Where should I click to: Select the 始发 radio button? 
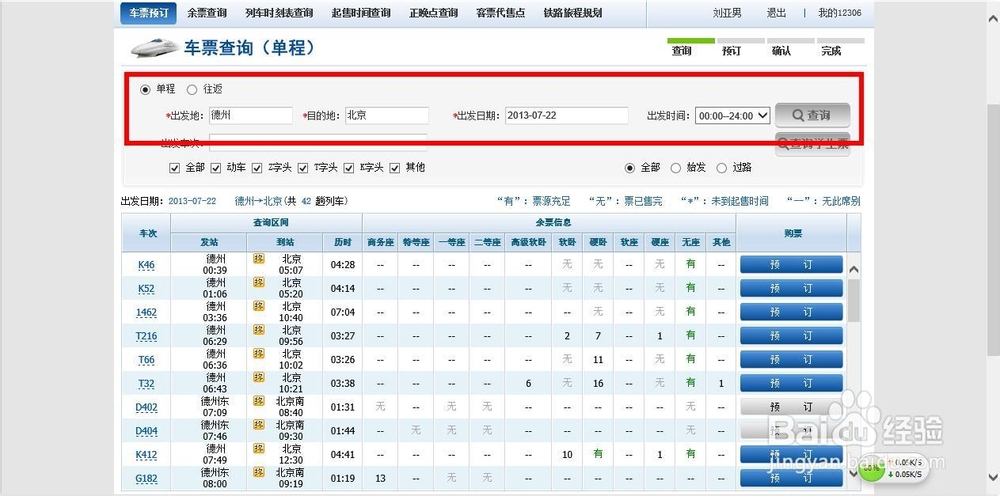click(x=676, y=168)
